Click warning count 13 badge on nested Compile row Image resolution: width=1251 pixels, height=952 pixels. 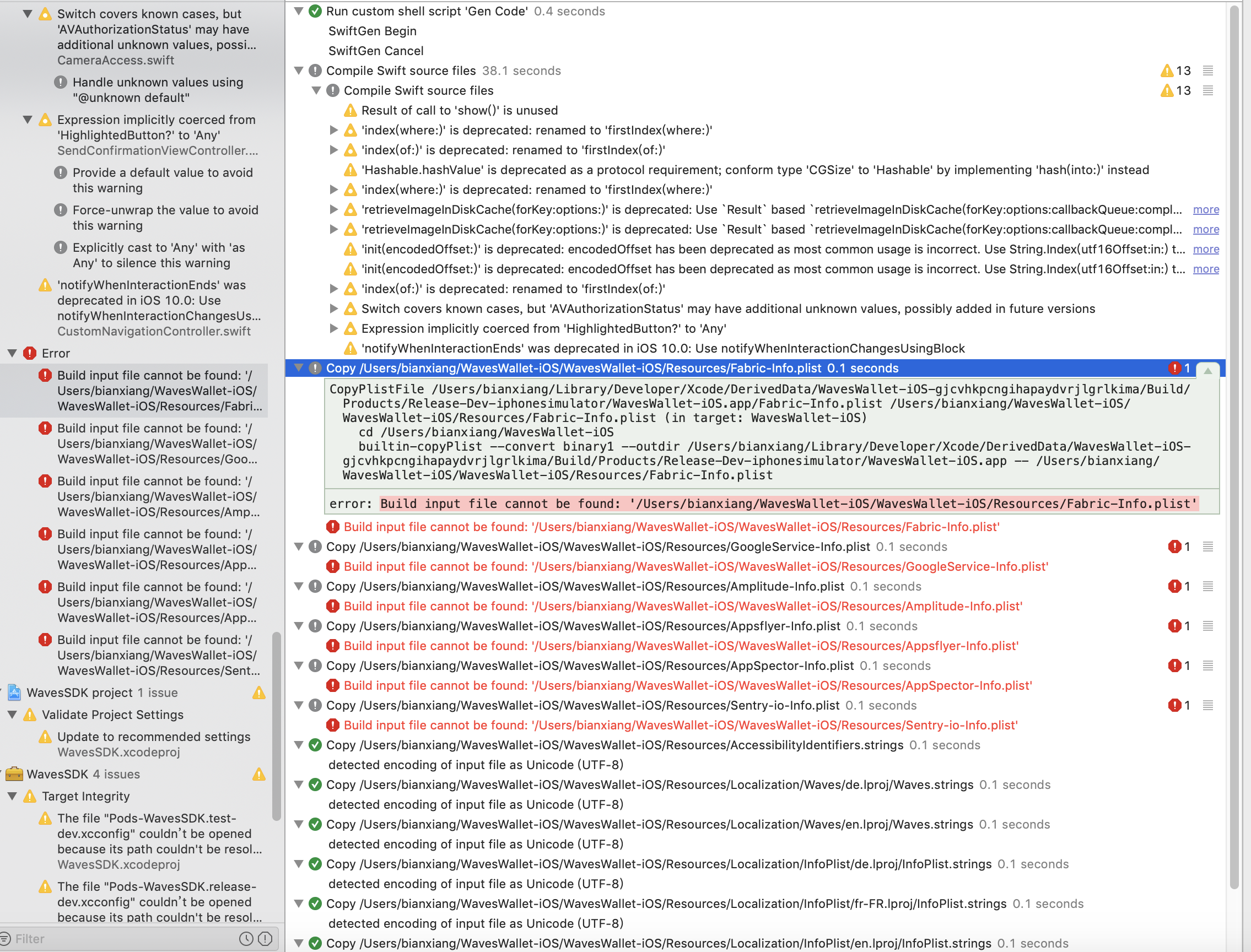click(1176, 91)
